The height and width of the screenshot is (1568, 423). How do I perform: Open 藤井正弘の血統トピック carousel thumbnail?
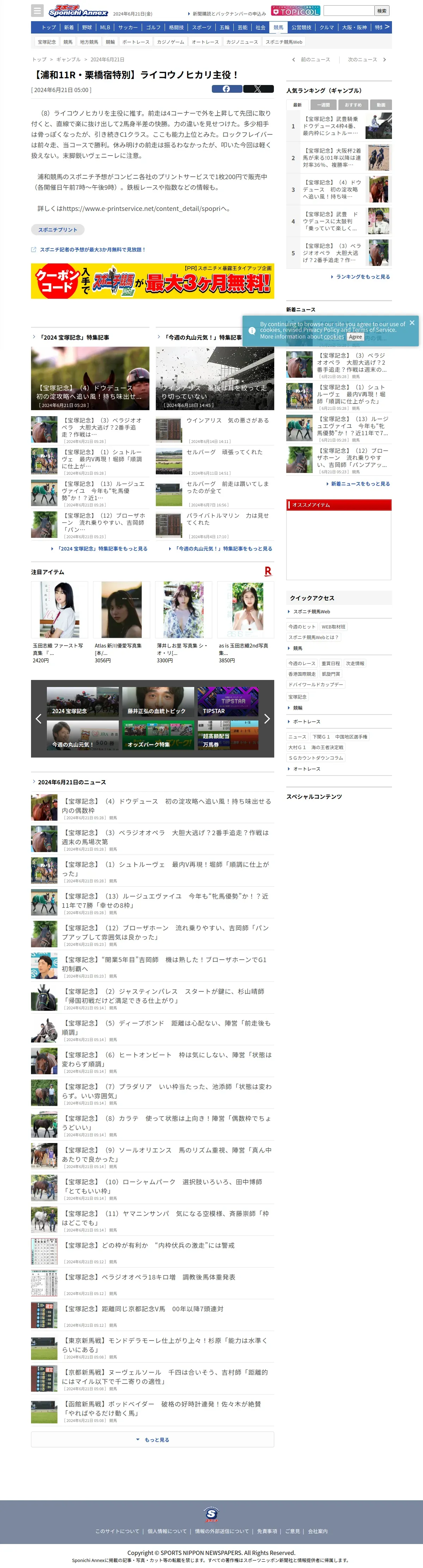pos(158,703)
